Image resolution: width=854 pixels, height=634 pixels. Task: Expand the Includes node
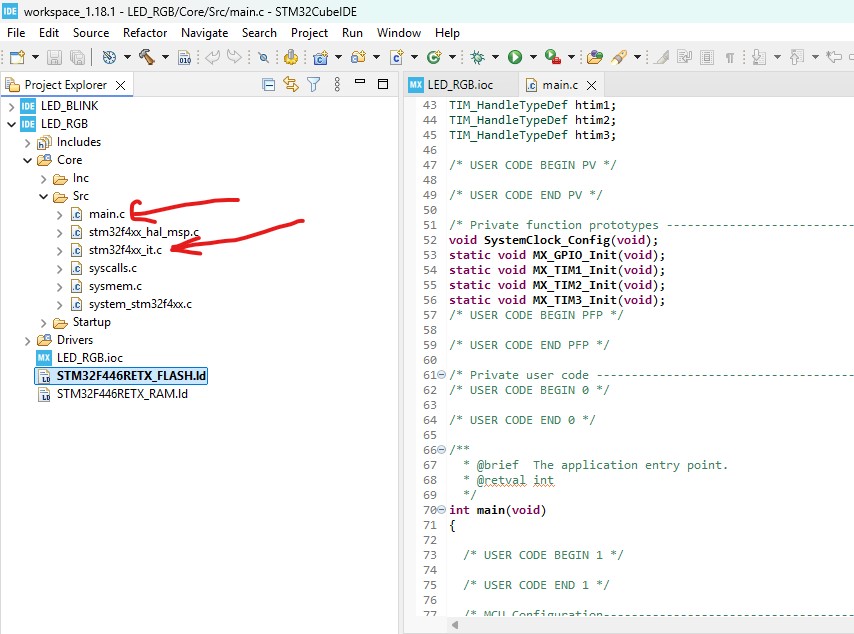[x=27, y=143]
